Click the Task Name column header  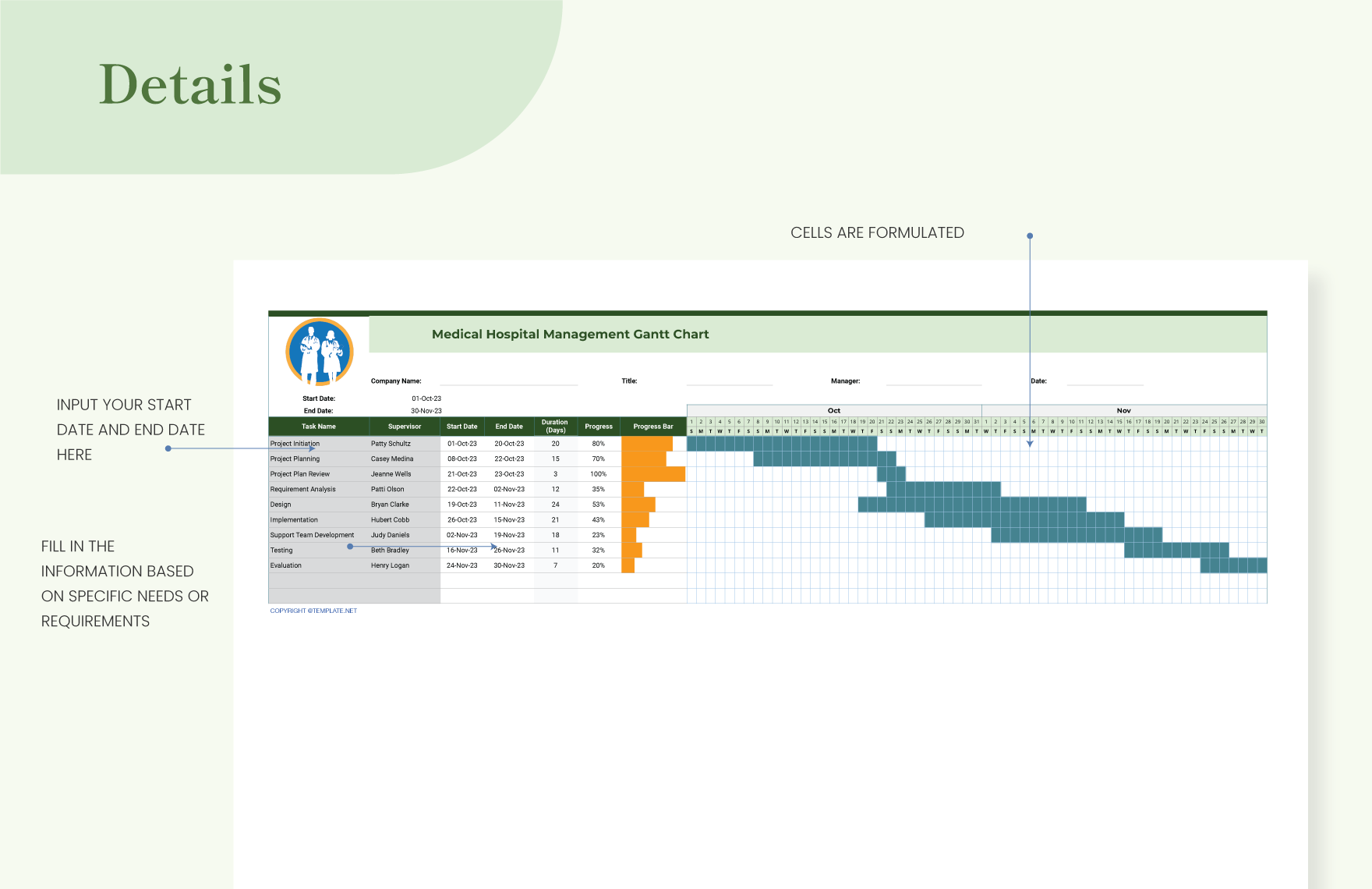[x=319, y=427]
